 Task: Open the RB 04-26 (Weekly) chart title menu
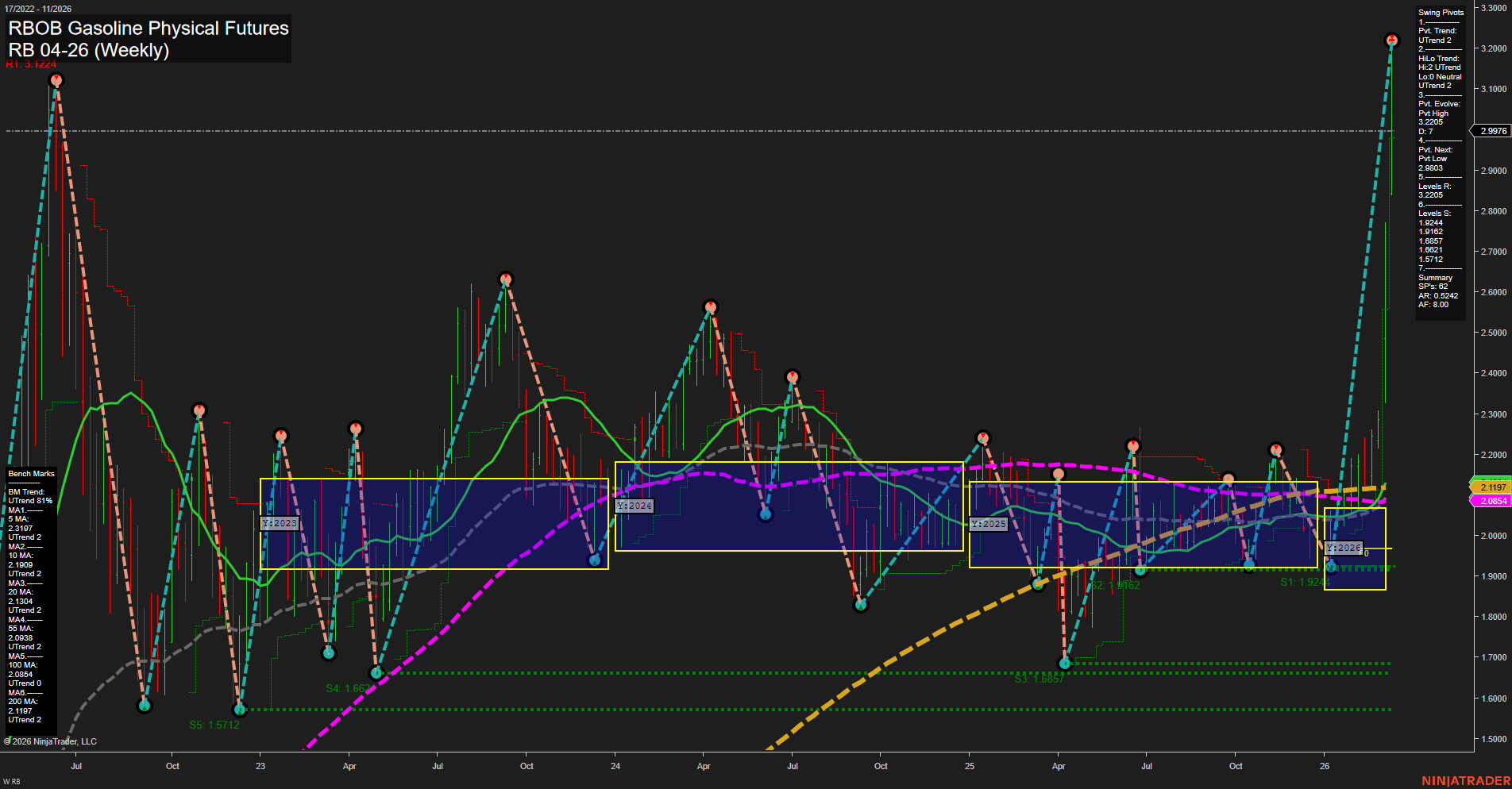87,49
